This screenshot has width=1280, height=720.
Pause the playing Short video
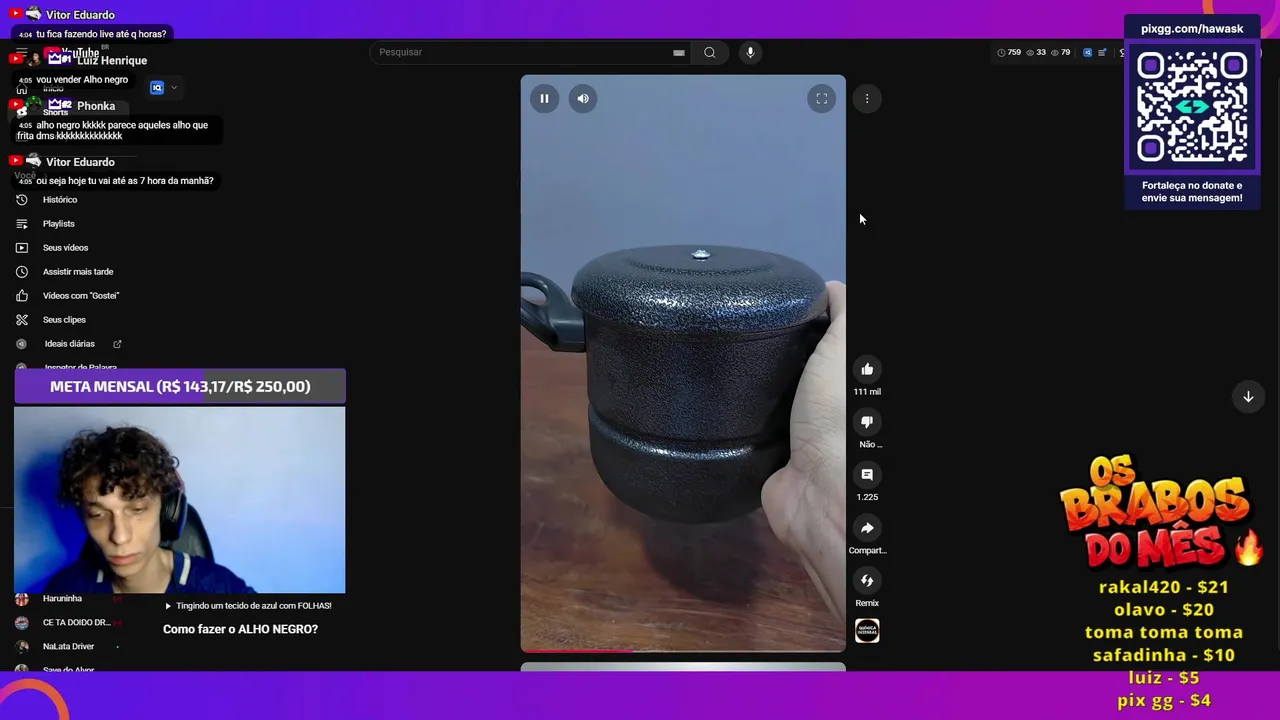coord(544,98)
